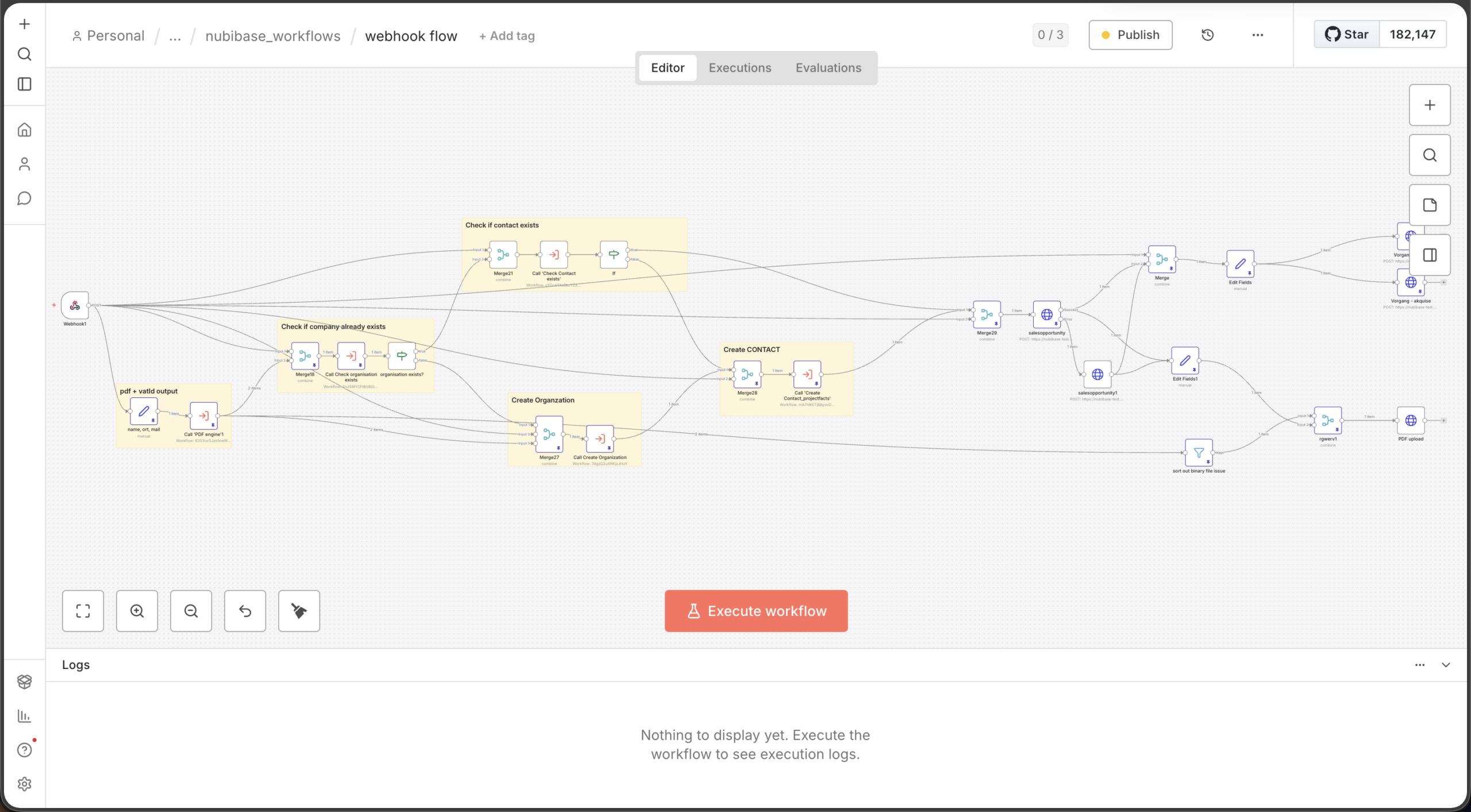
Task: Toggle the right side panel icon
Action: pos(1429,255)
